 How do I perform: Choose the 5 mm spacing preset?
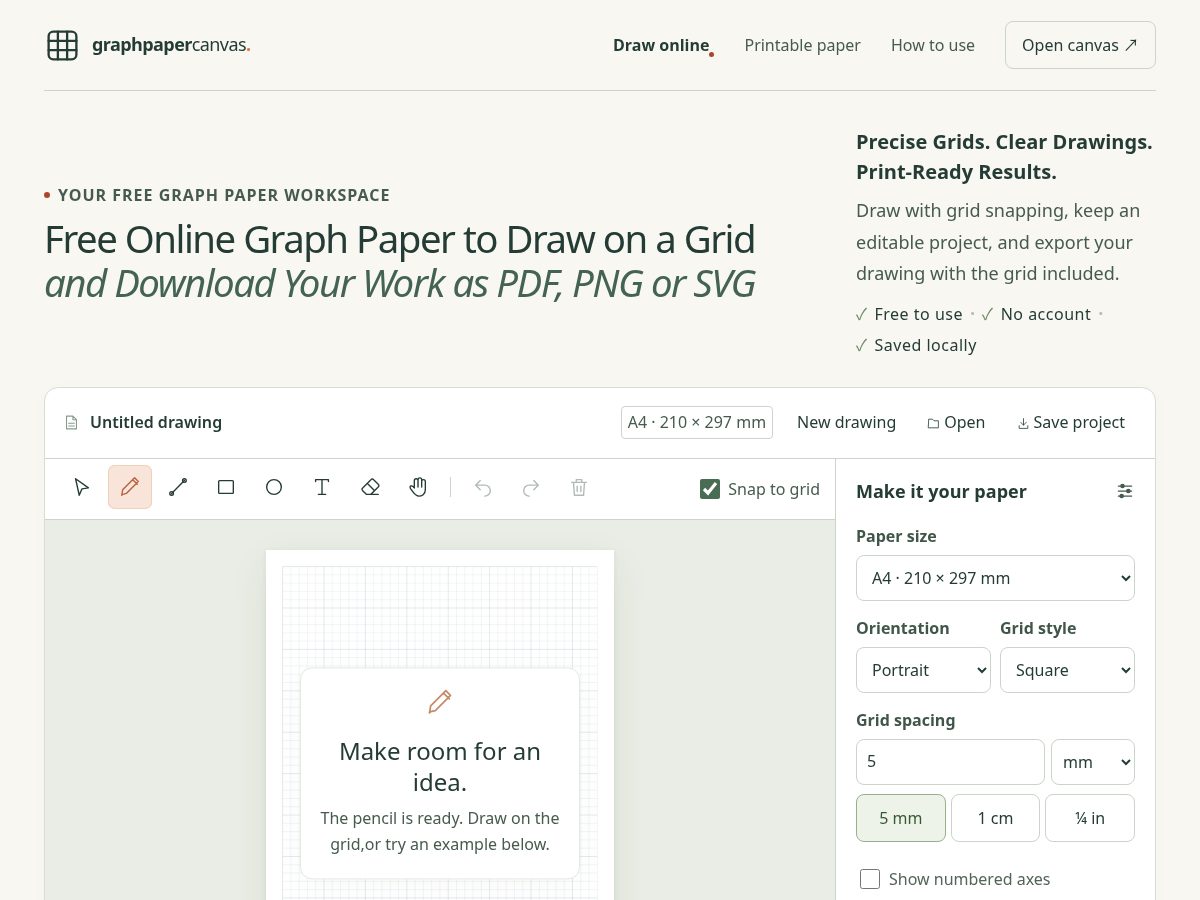click(x=901, y=818)
